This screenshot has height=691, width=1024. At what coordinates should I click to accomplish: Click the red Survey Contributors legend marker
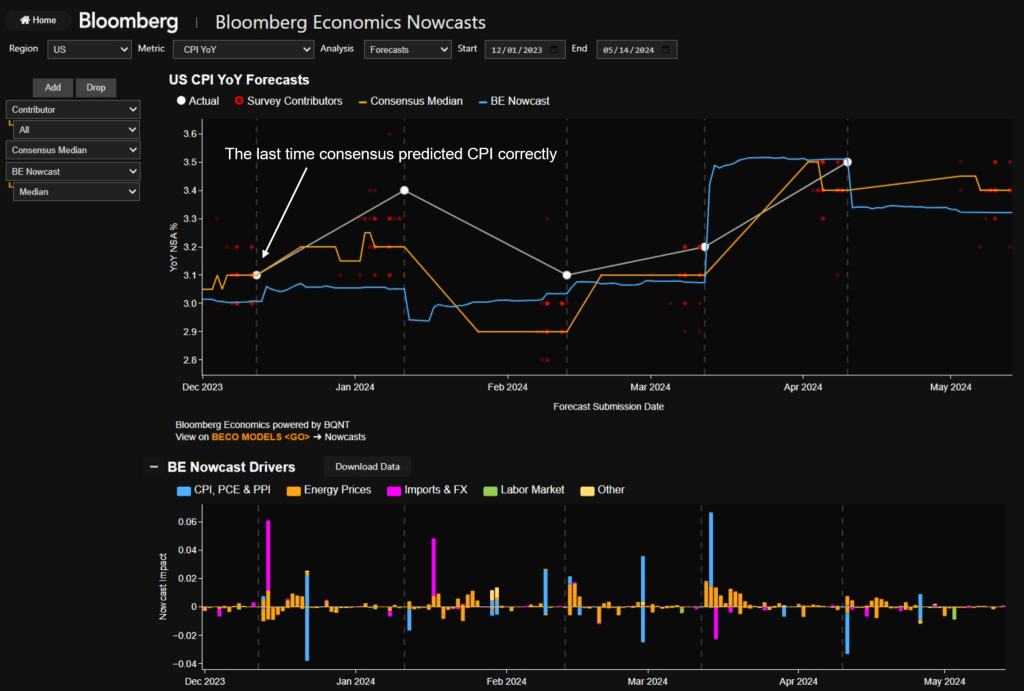(238, 101)
